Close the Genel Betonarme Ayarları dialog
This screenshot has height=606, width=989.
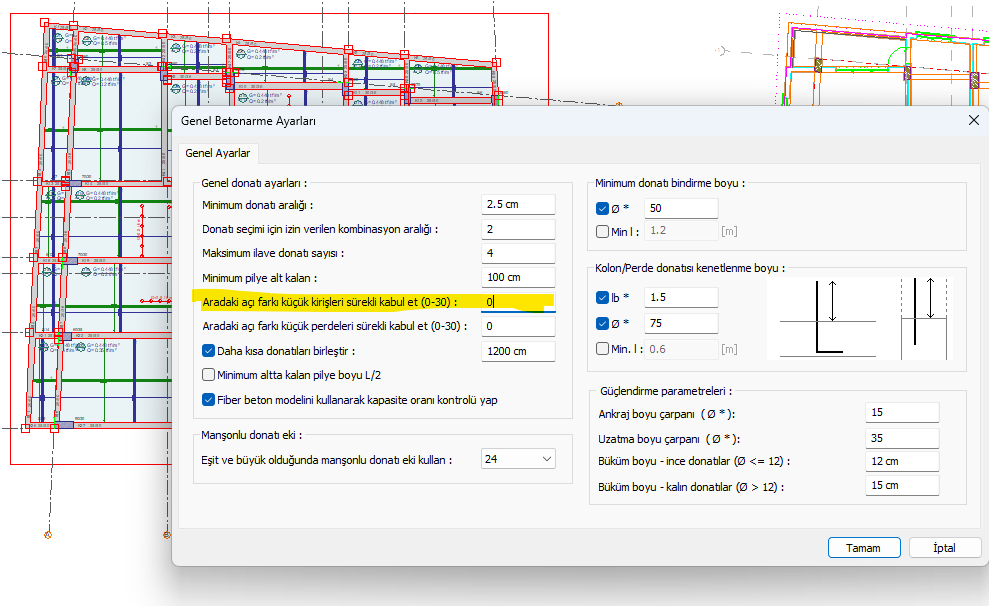(975, 120)
